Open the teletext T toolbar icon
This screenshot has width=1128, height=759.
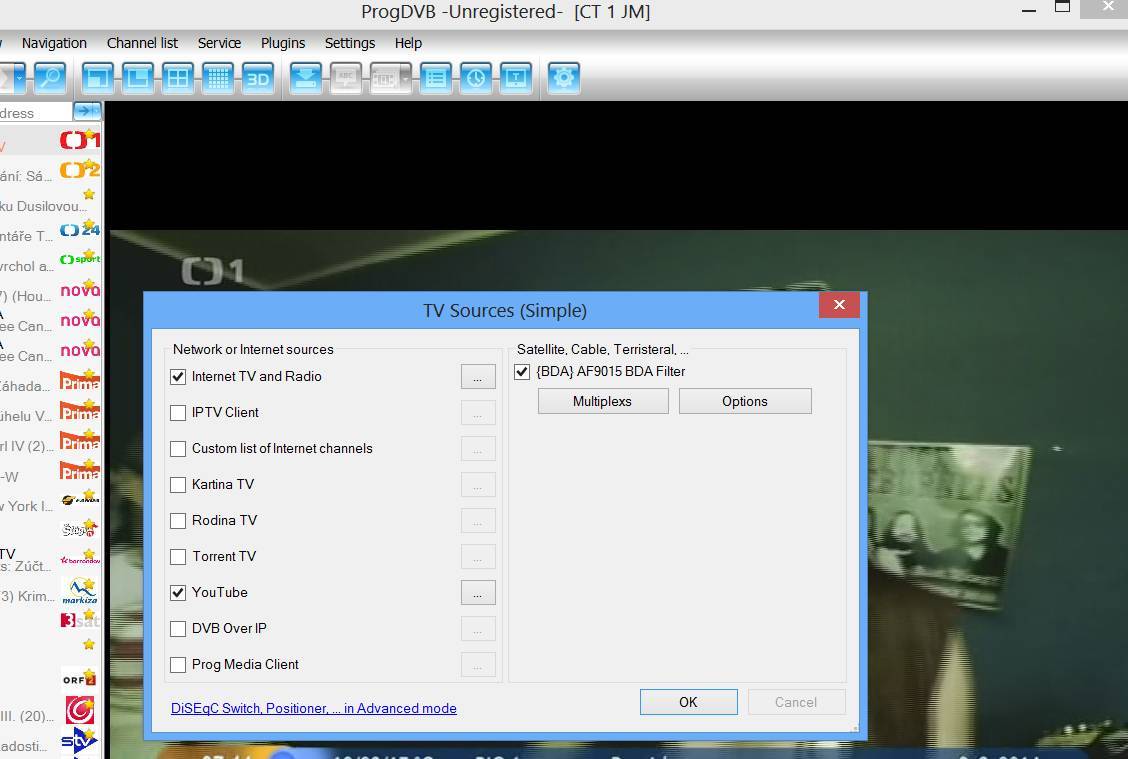[516, 78]
